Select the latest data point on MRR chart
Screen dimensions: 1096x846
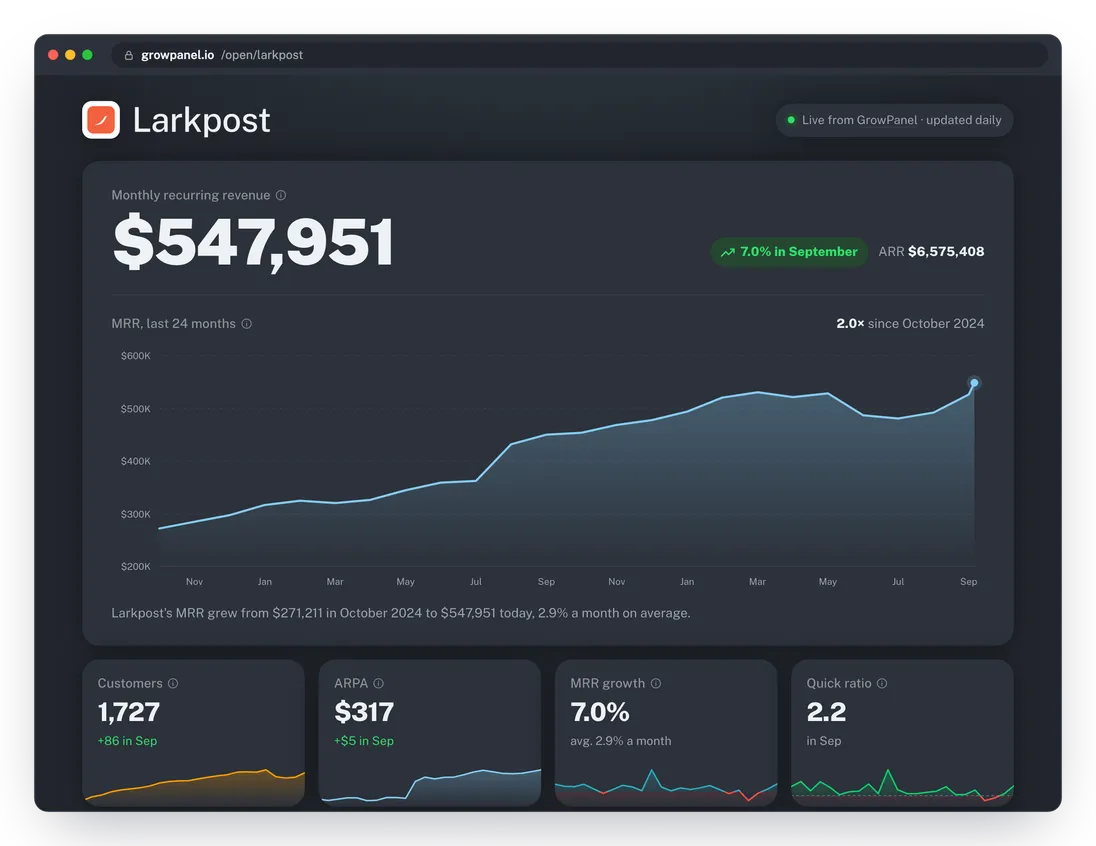pyautogui.click(x=974, y=382)
